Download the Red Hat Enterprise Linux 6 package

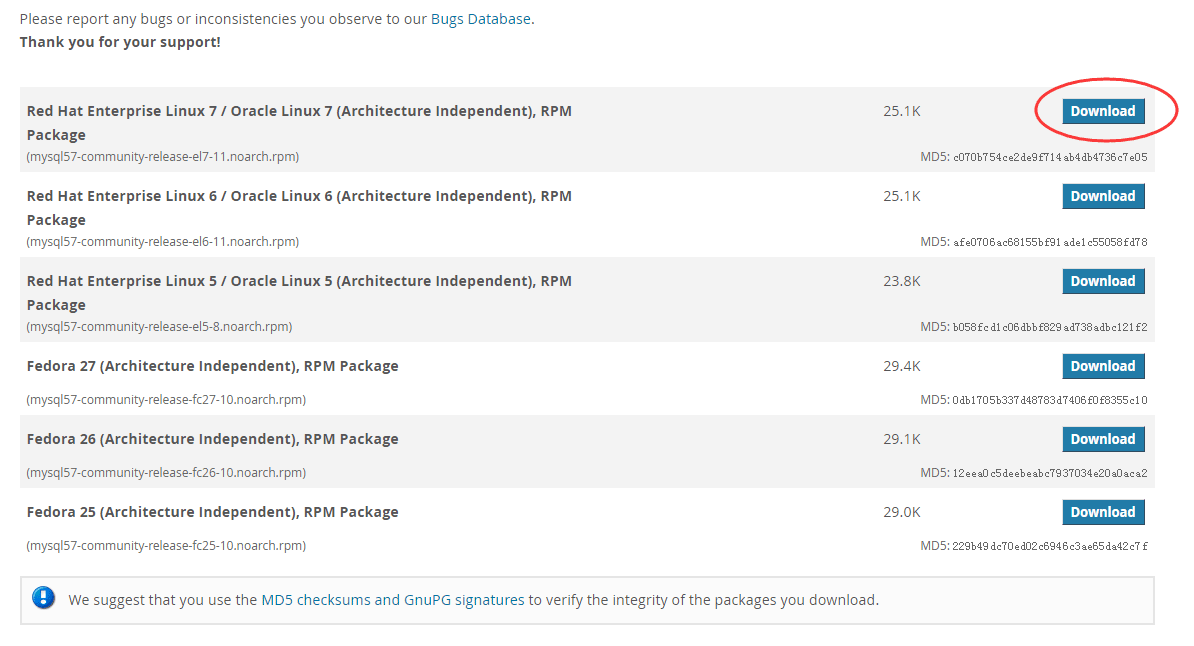point(1103,196)
